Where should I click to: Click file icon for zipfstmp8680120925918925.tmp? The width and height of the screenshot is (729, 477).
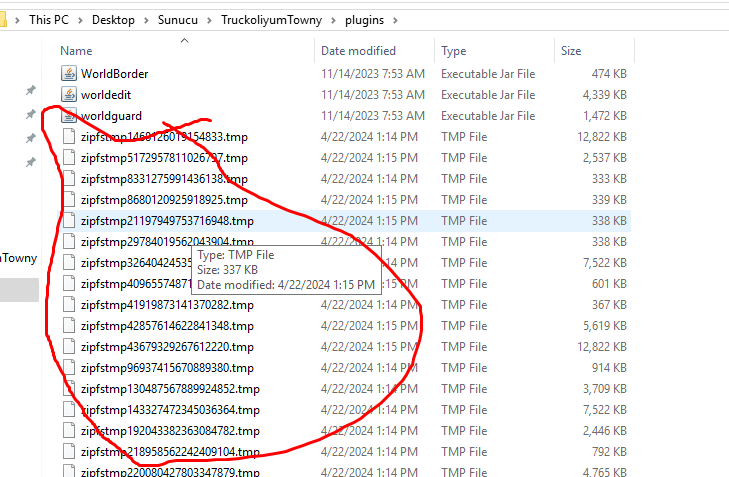click(x=69, y=199)
